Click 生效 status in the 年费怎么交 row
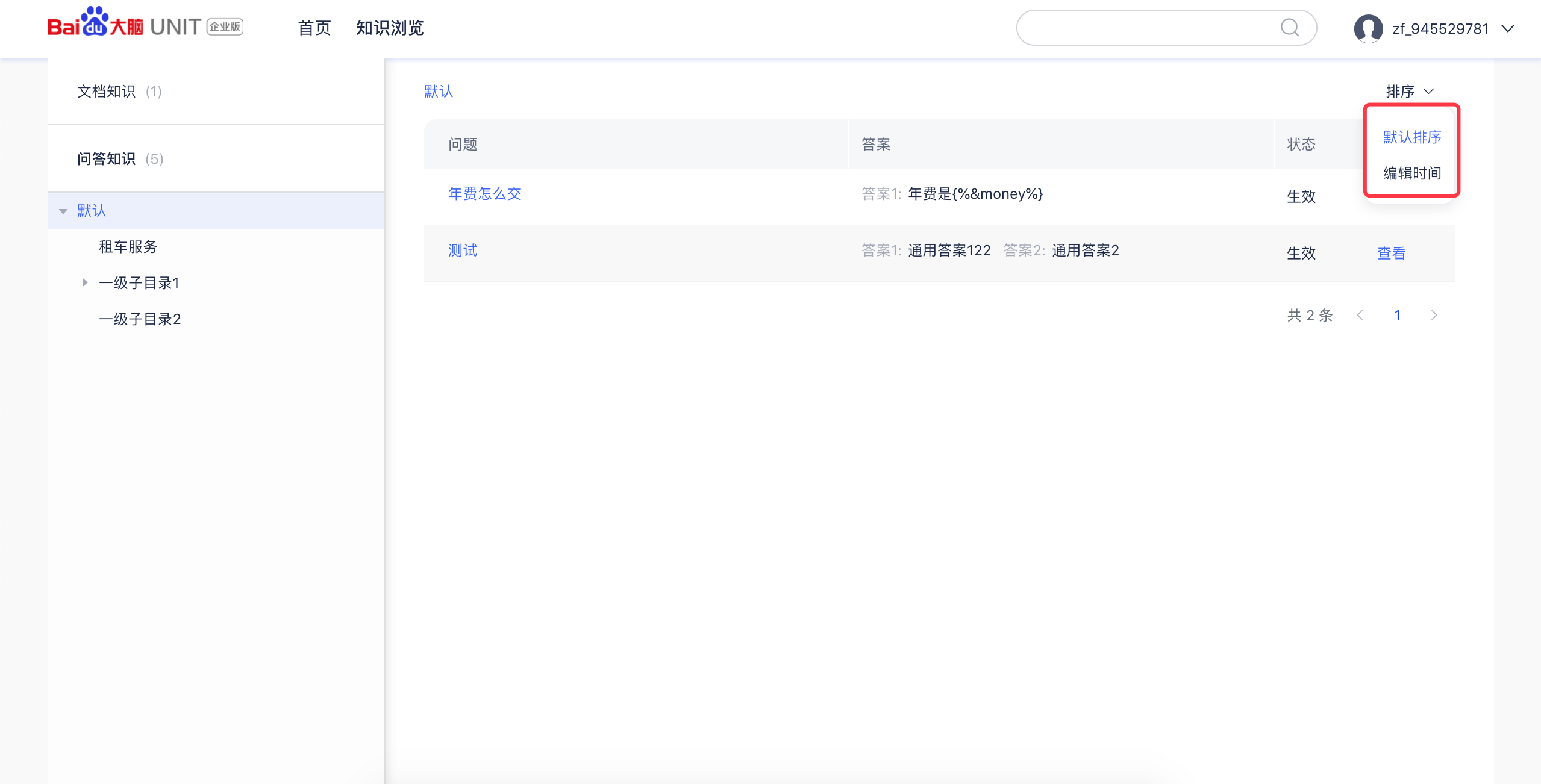Viewport: 1541px width, 784px height. click(1301, 197)
